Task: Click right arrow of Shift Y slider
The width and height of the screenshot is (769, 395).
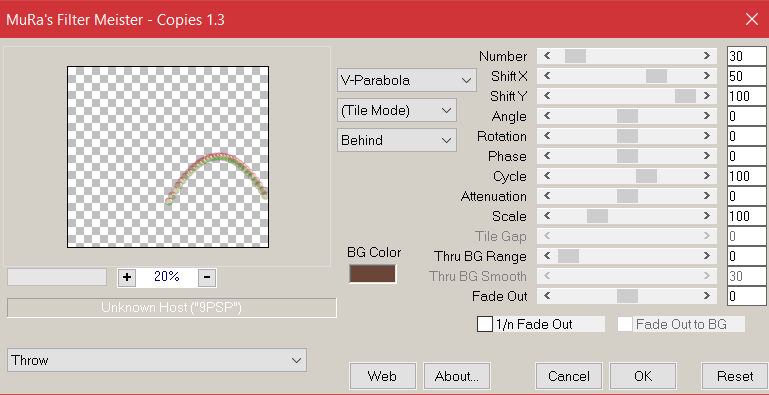Action: pos(707,96)
